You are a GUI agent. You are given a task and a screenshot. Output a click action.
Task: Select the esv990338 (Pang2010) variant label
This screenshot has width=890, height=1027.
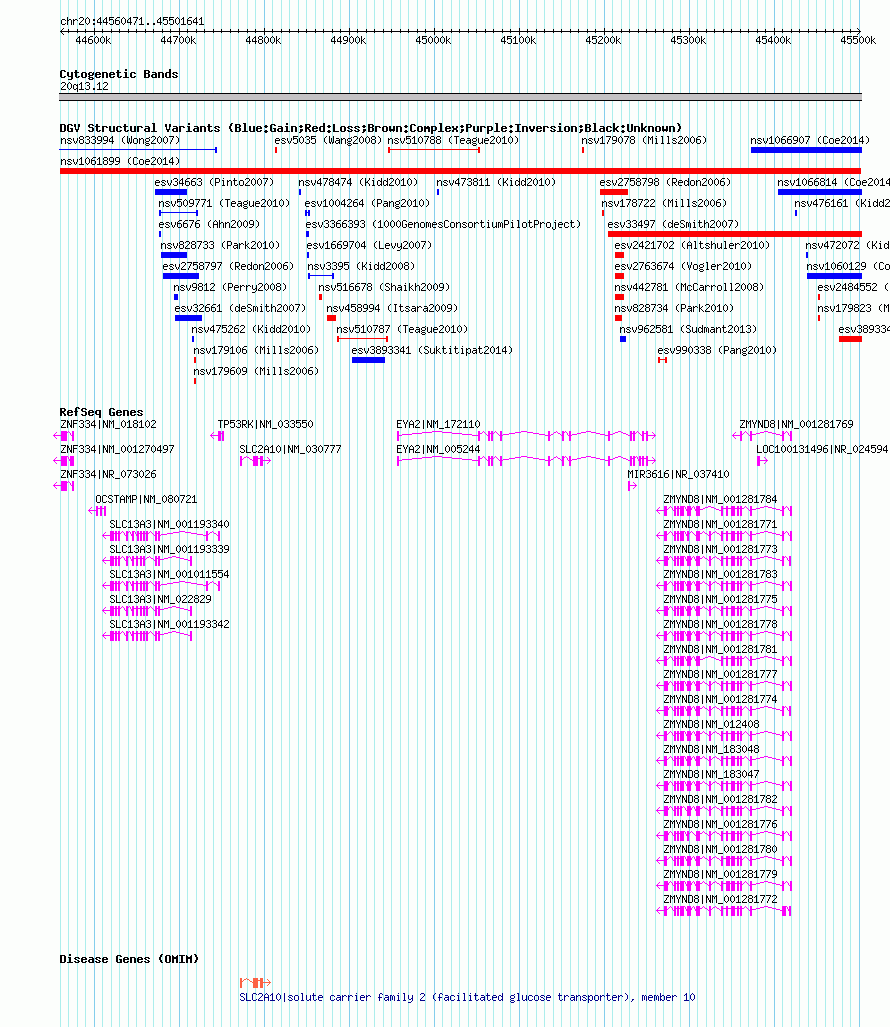point(717,350)
